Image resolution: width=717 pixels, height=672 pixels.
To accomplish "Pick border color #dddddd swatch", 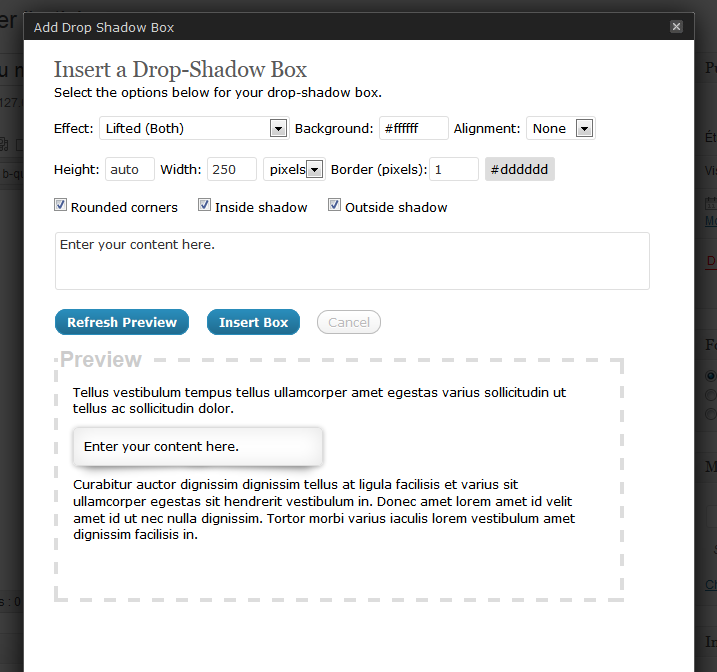I will [x=520, y=170].
